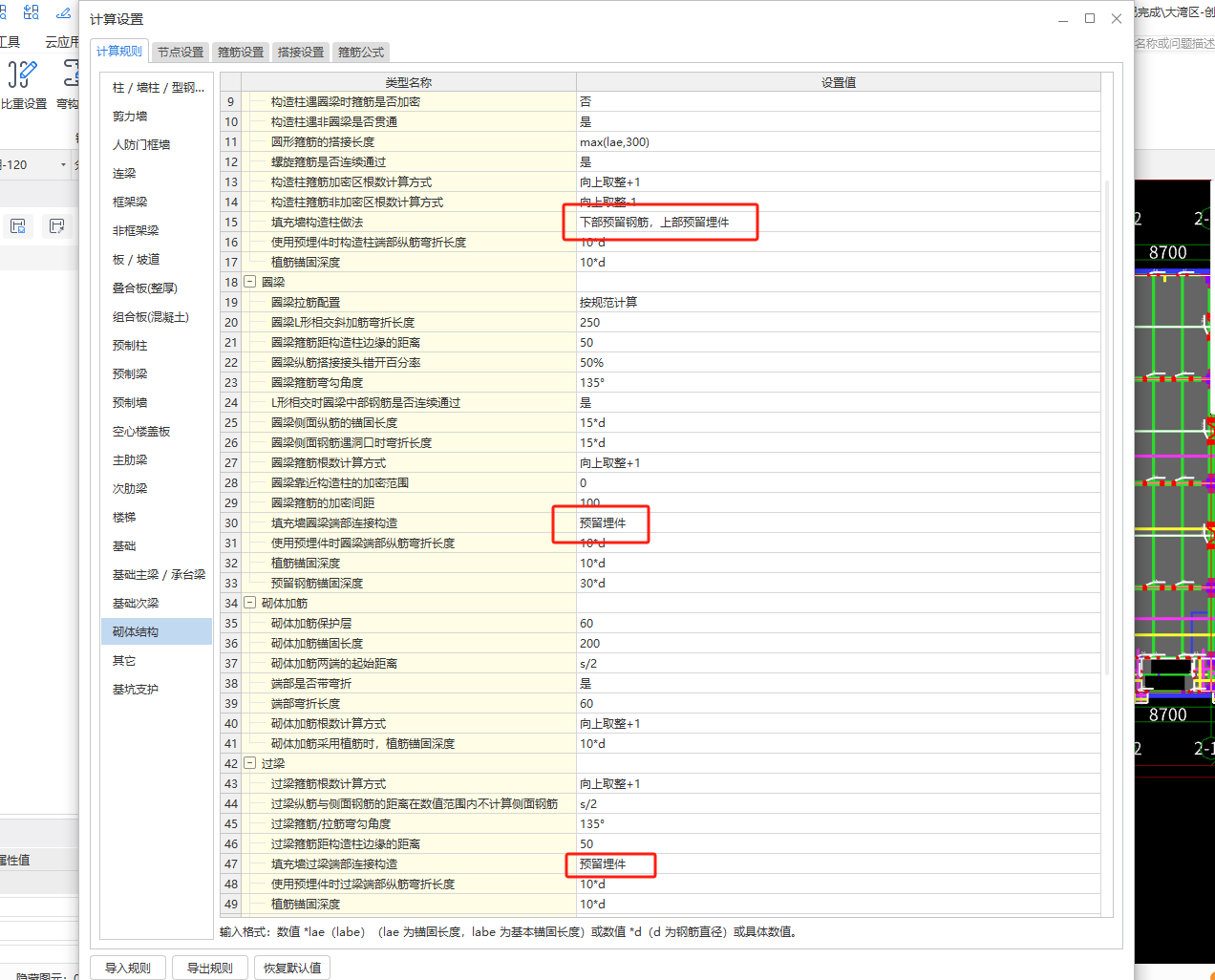Switch to the 计算规则 tab
Image resolution: width=1215 pixels, height=980 pixels.
coord(119,52)
